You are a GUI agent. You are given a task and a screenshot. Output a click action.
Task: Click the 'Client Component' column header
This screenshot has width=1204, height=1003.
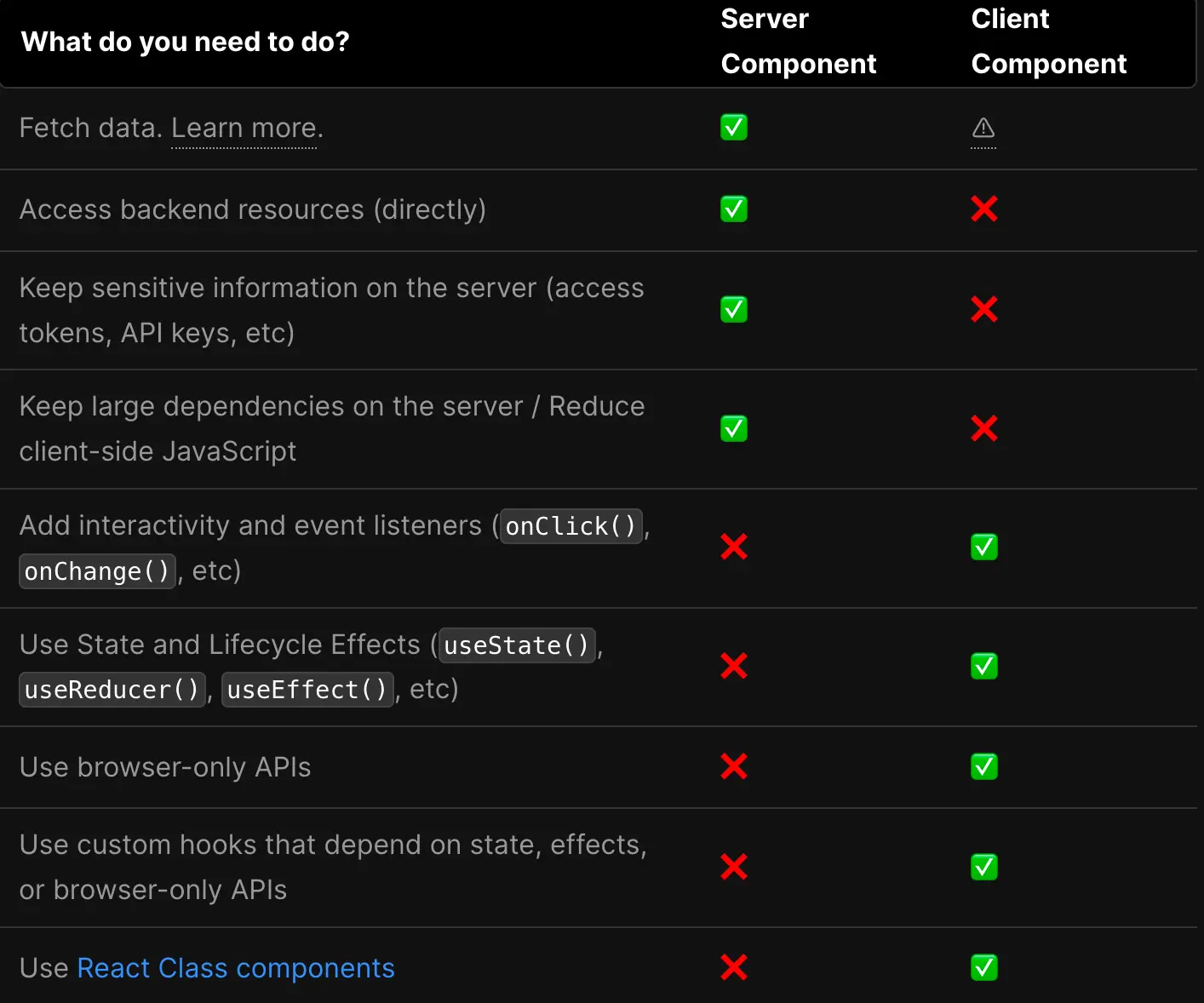[1049, 41]
